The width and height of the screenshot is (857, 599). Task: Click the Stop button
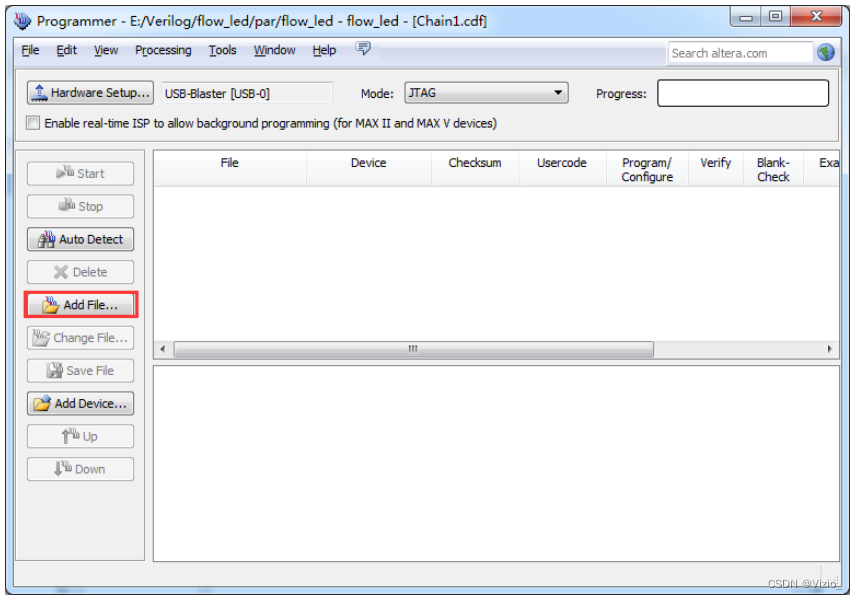[80, 207]
